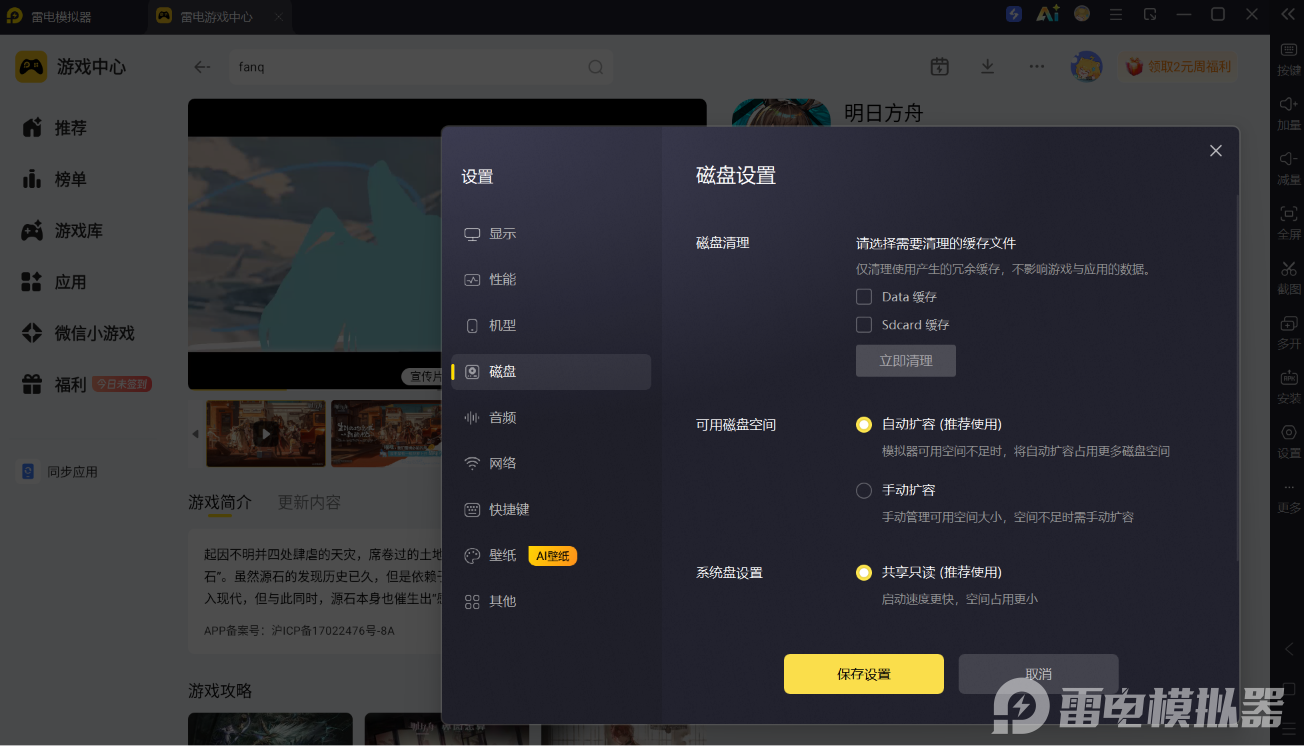The width and height of the screenshot is (1304, 746).
Task: Open 微信小游戏 in game center sidebar
Action: click(78, 333)
